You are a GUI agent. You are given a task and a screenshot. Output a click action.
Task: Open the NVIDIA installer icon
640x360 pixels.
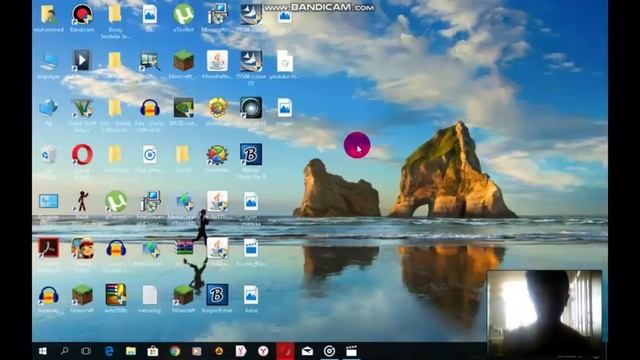coord(183,108)
